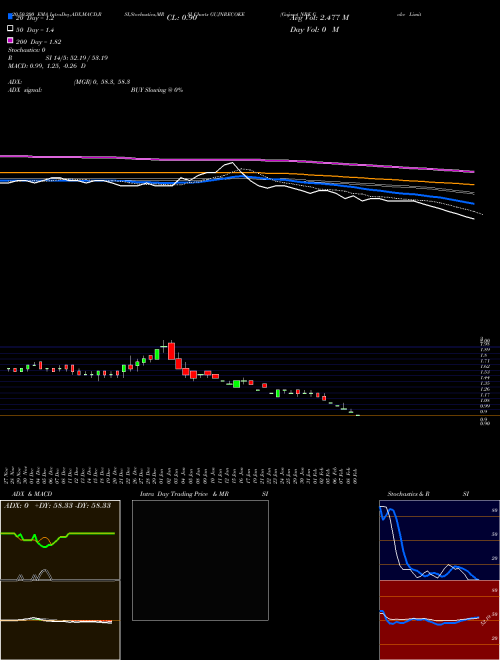
Task: Click the 'ADX signal:' label
Action: click(25, 90)
